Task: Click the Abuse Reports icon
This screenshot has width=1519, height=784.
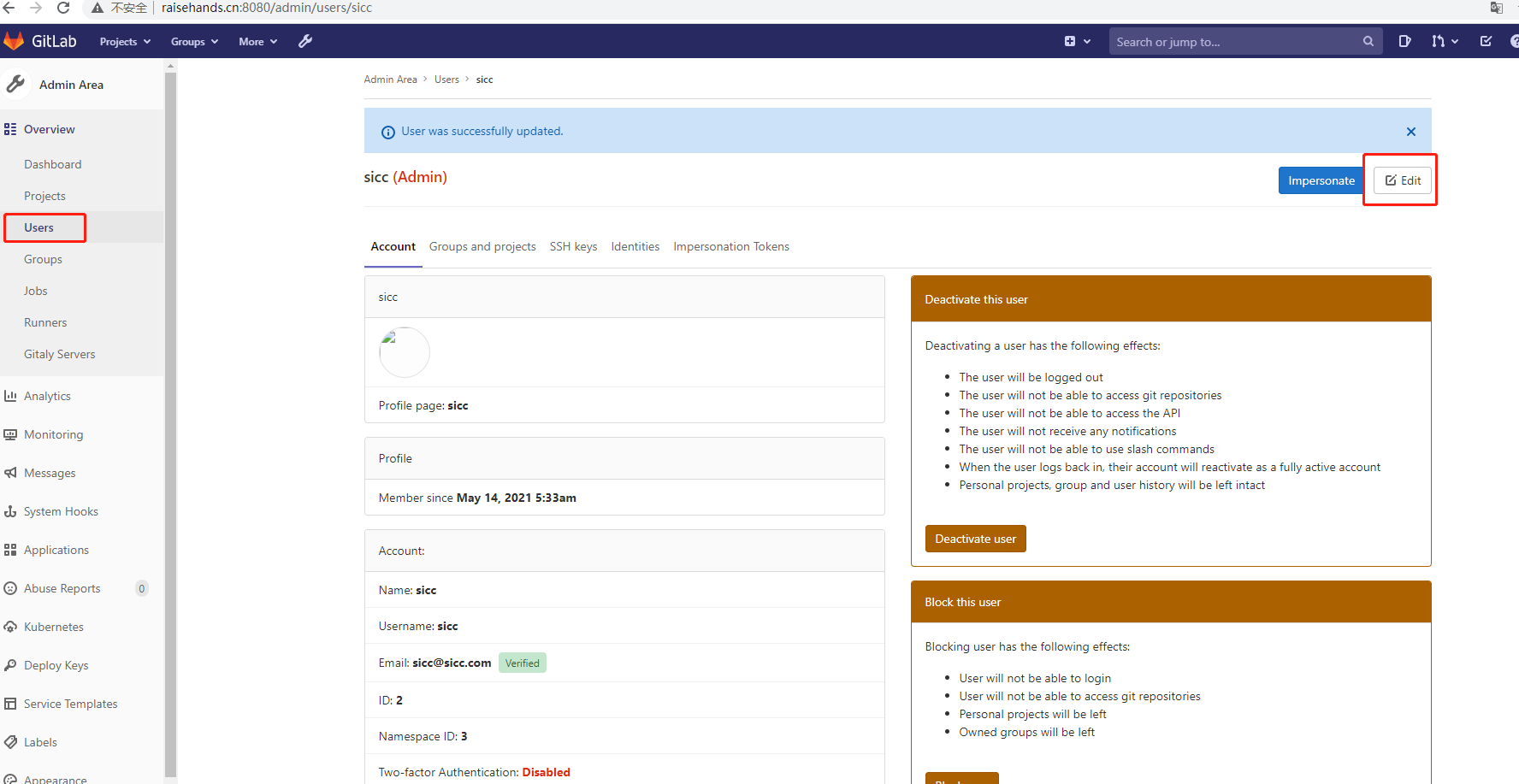Action: (11, 587)
